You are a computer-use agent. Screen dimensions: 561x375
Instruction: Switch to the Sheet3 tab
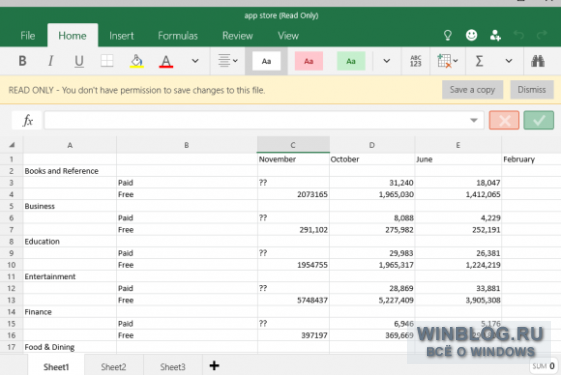(172, 366)
